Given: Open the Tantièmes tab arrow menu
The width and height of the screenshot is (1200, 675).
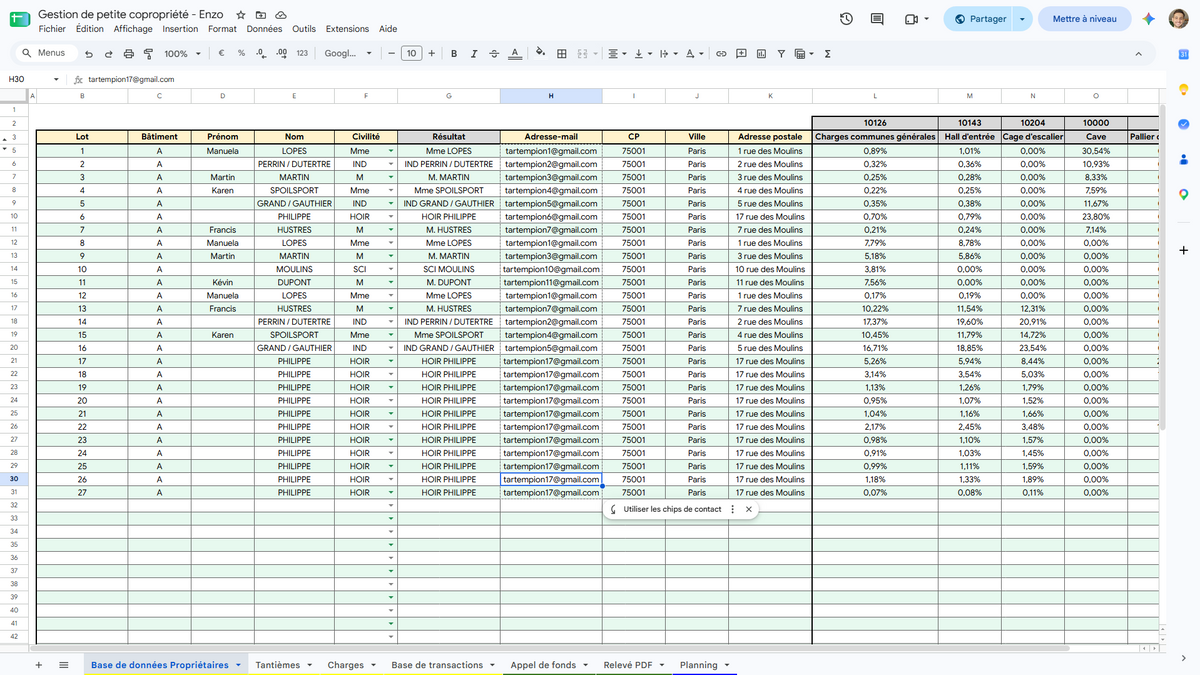Looking at the screenshot, I should [310, 665].
